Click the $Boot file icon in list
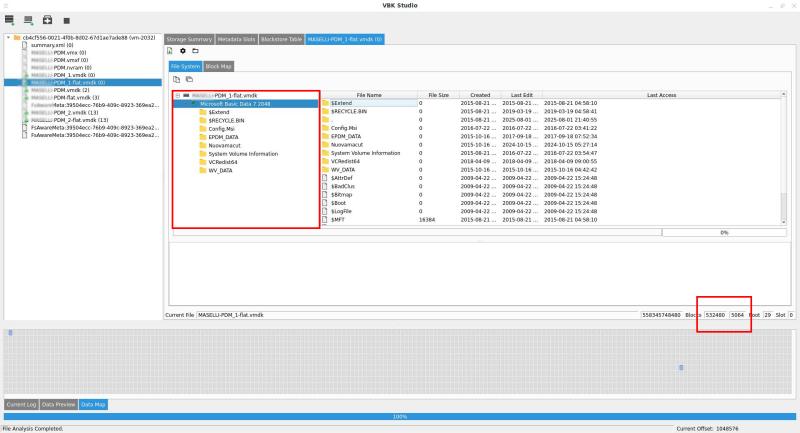800x433 pixels. (x=325, y=203)
